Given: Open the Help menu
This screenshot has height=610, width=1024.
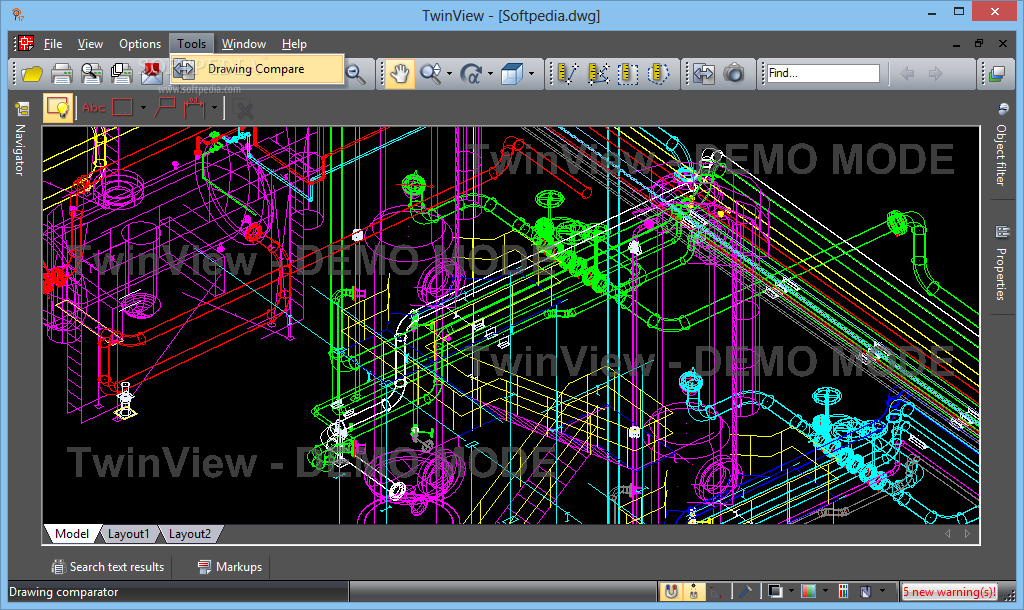Looking at the screenshot, I should click(x=295, y=44).
